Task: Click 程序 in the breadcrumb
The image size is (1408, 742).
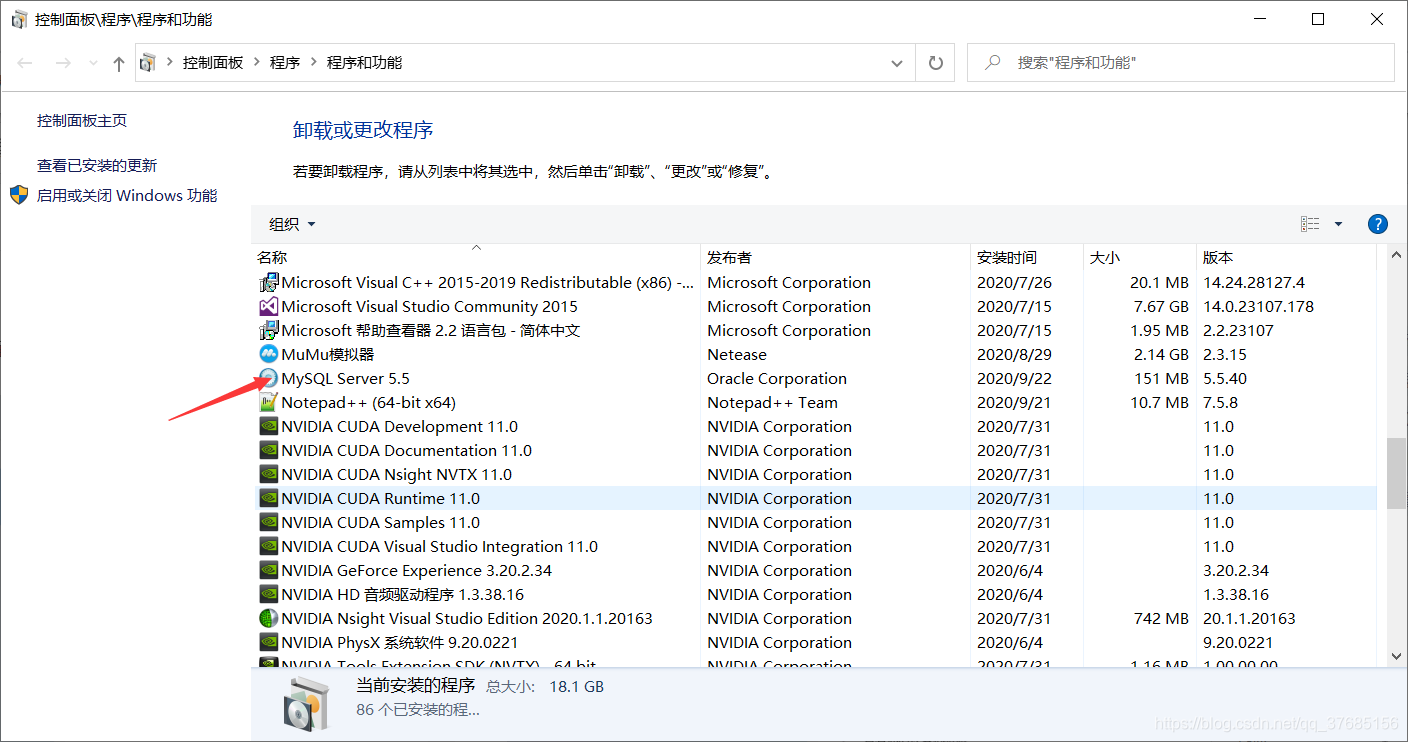Action: point(285,63)
